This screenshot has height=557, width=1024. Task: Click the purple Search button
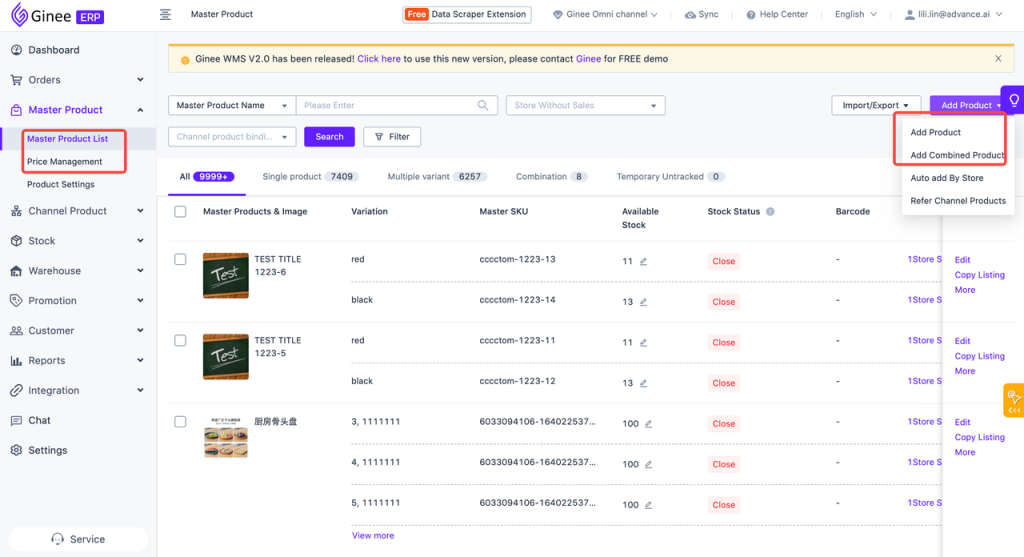pos(329,136)
